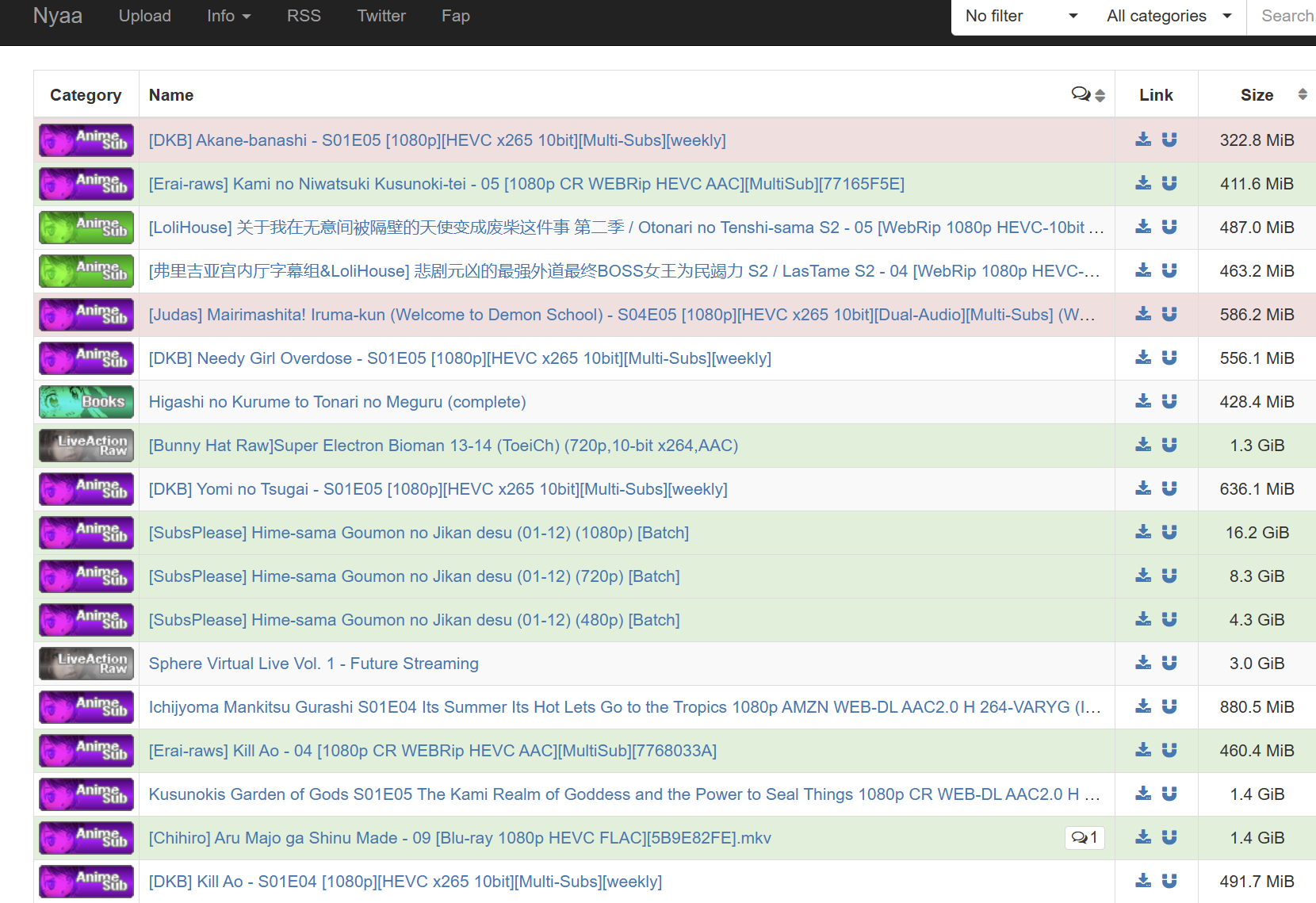The width and height of the screenshot is (1316, 903).
Task: View the 1 comment on Aru Majo row
Action: coord(1085,837)
